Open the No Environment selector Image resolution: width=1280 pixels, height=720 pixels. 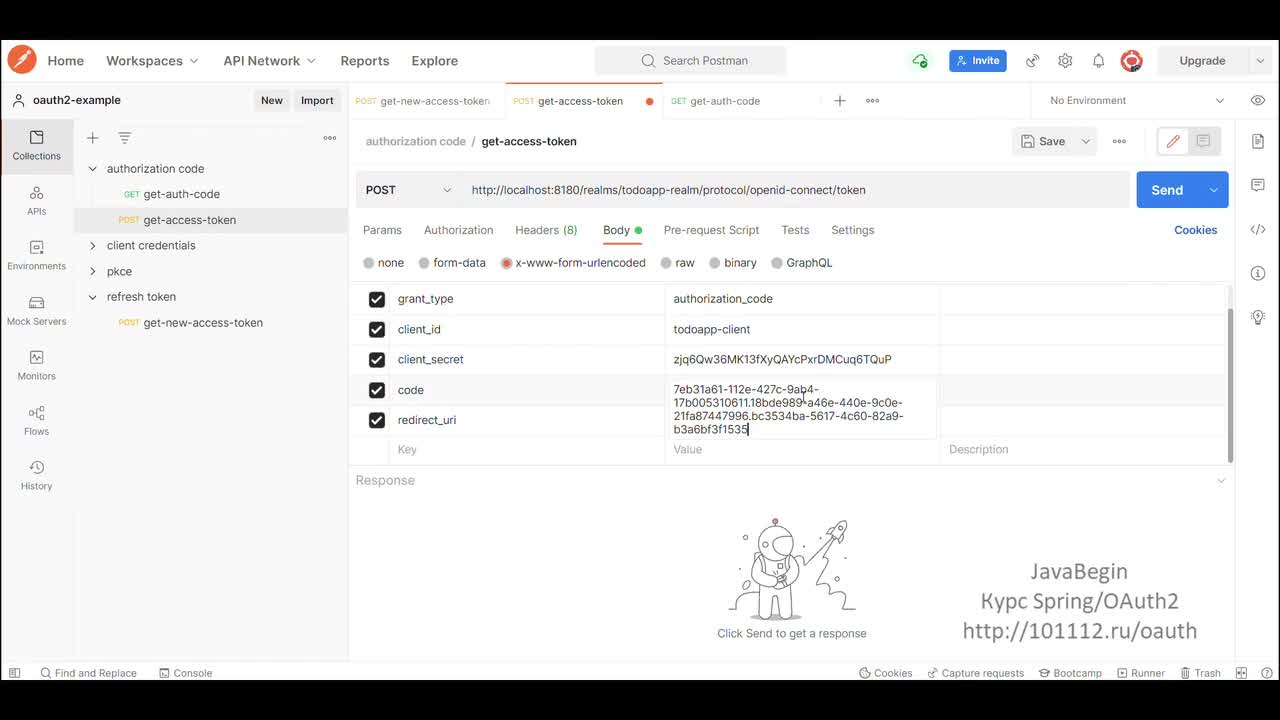[1136, 101]
